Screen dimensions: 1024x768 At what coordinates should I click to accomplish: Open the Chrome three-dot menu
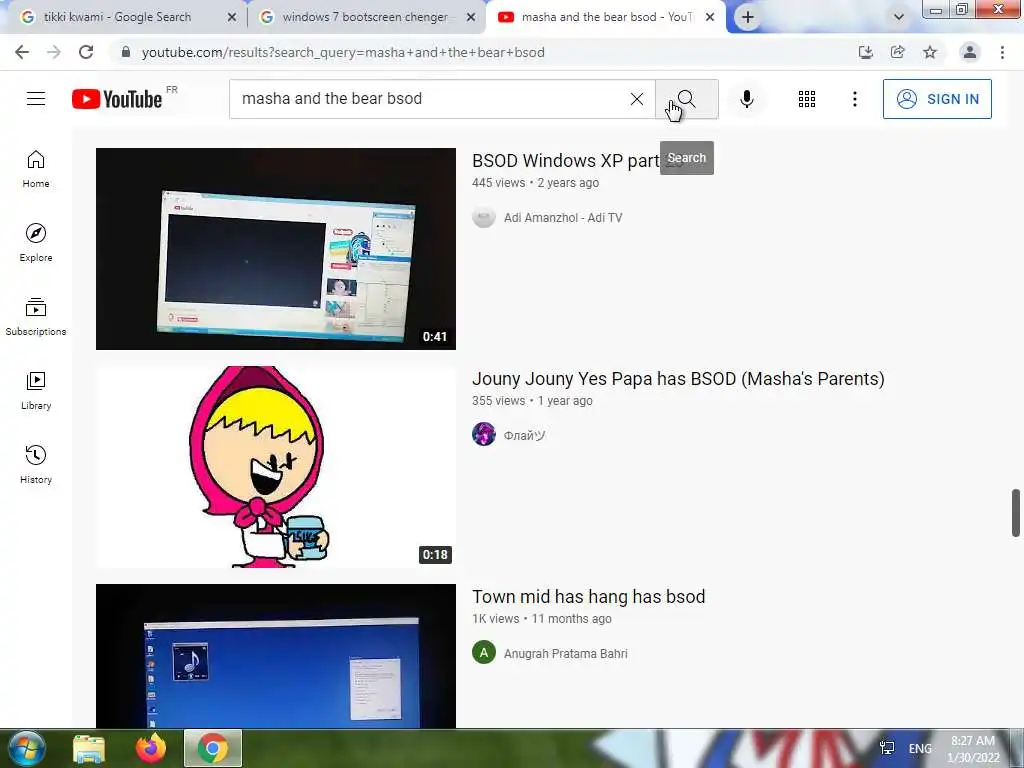point(1002,52)
